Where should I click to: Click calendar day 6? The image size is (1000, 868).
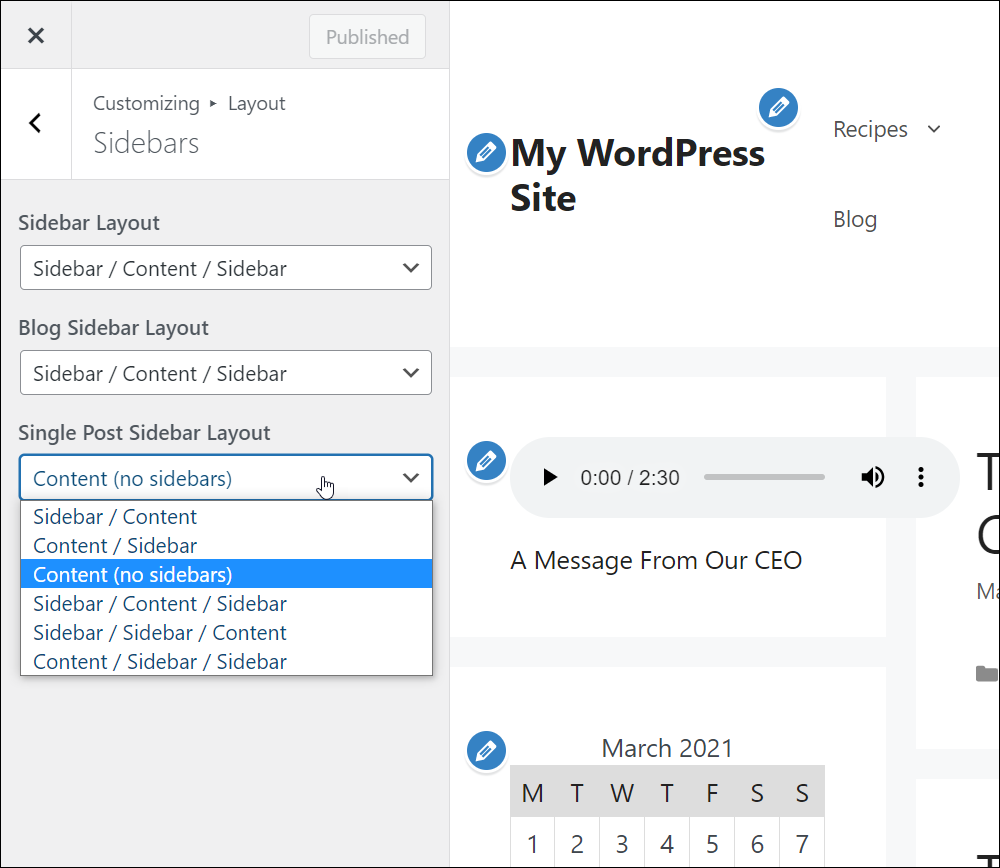coord(757,844)
